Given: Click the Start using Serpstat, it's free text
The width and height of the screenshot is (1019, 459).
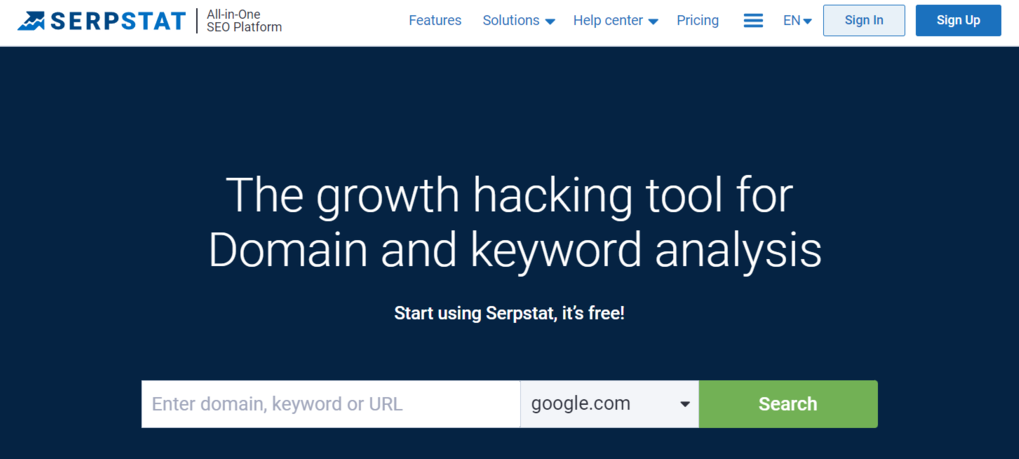Looking at the screenshot, I should [509, 313].
